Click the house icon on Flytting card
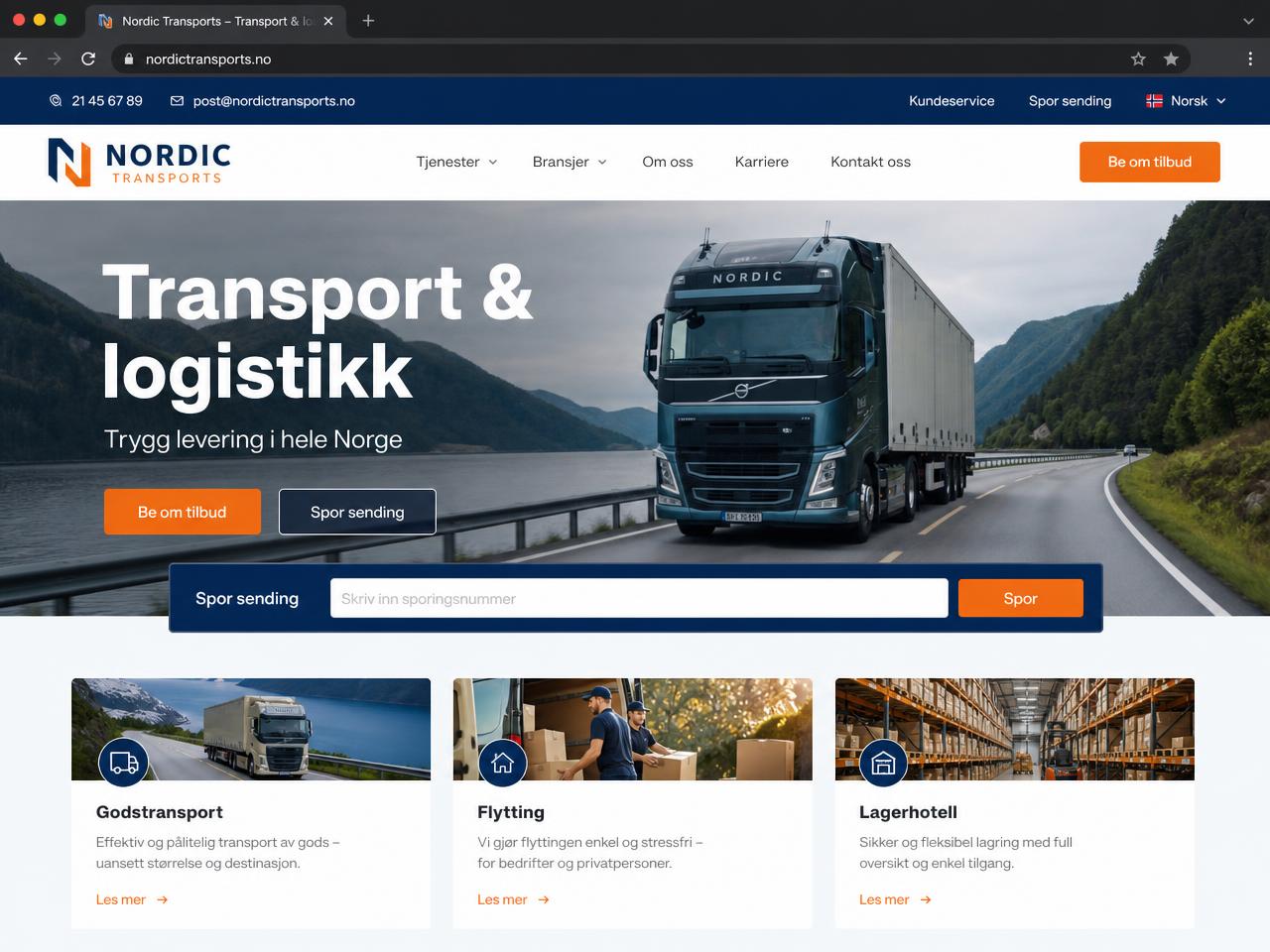Image resolution: width=1270 pixels, height=952 pixels. pos(503,763)
